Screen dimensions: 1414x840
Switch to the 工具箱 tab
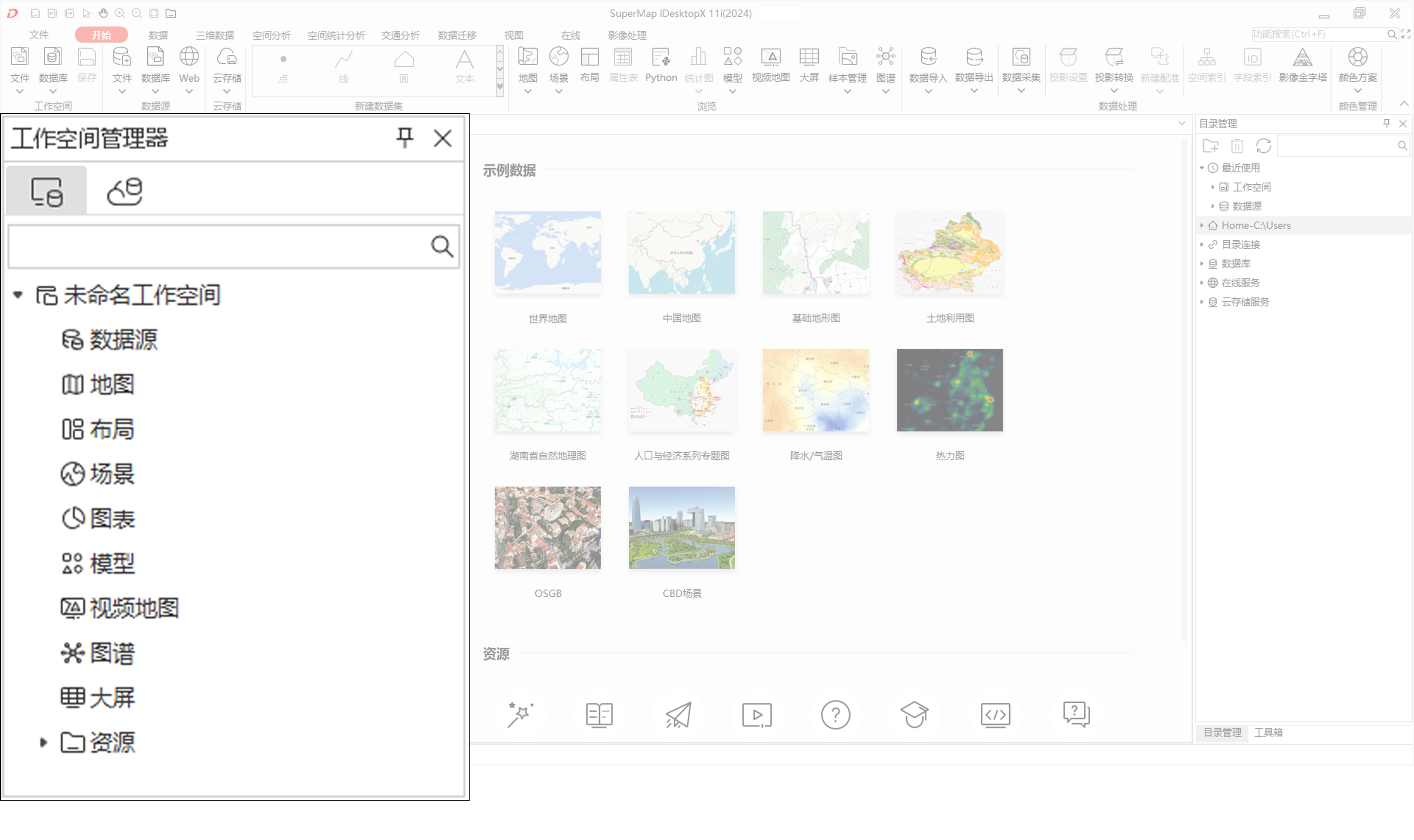[1268, 732]
